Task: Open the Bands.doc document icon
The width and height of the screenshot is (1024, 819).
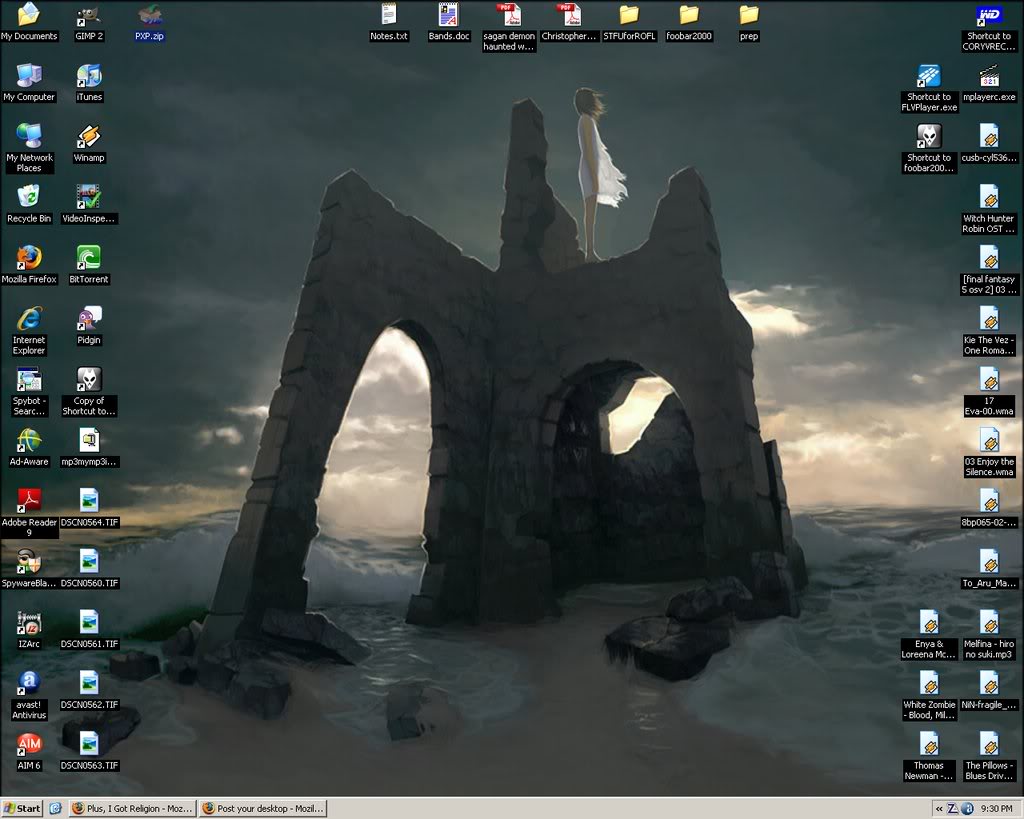Action: pyautogui.click(x=449, y=14)
